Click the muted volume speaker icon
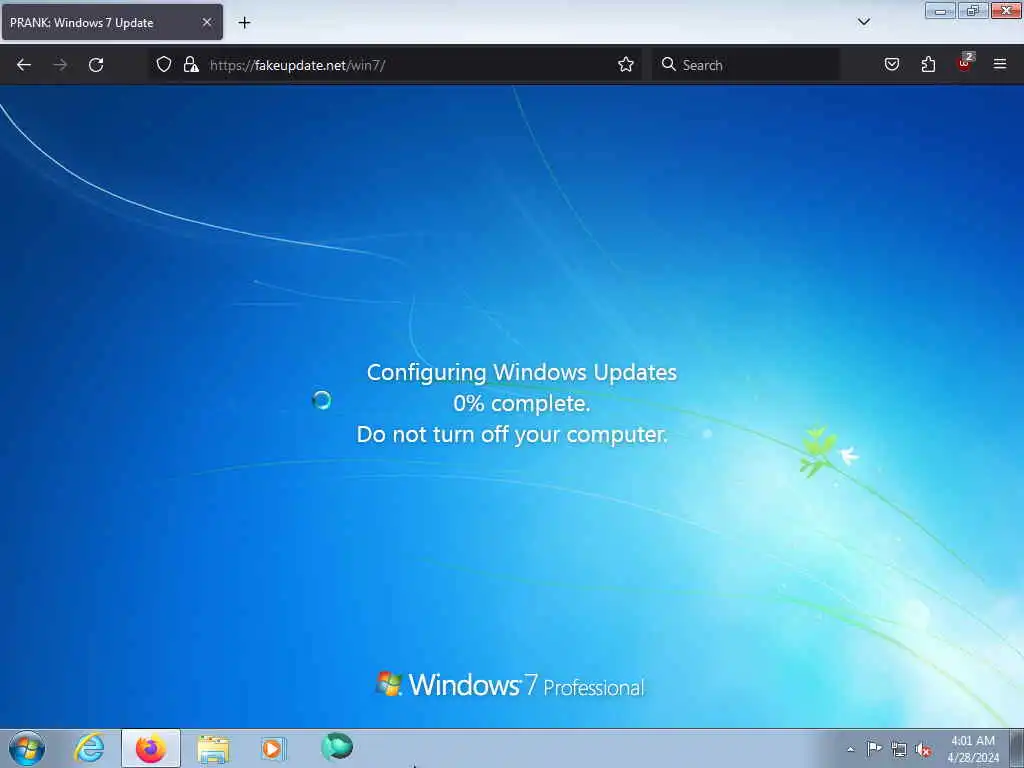 click(923, 750)
